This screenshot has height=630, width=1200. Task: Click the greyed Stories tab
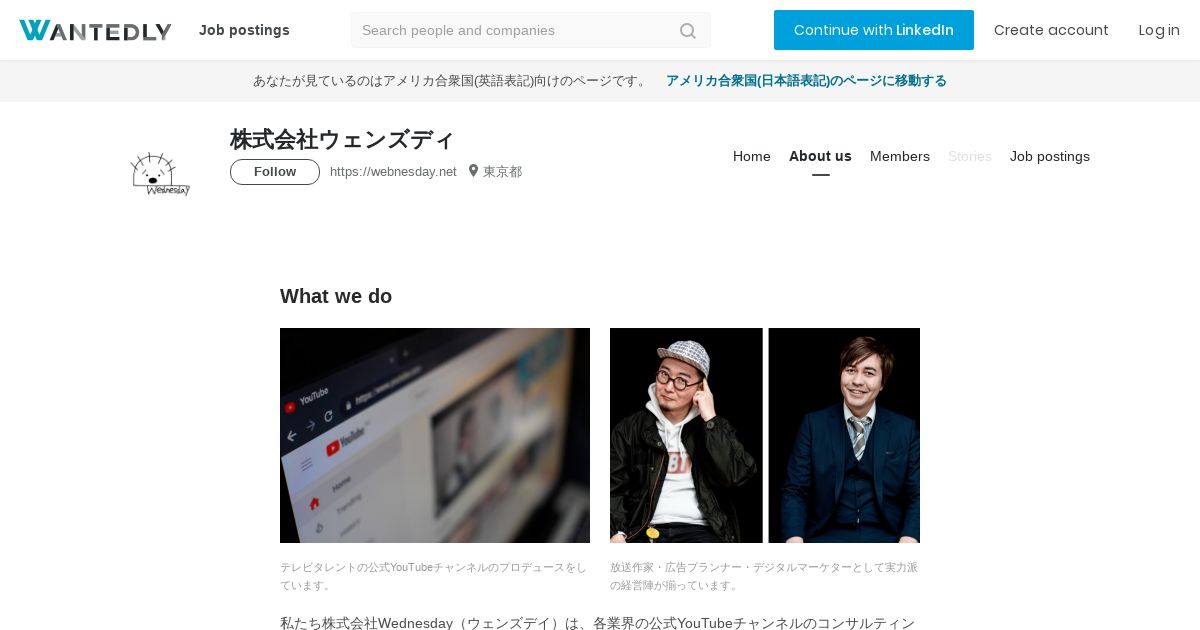(x=970, y=156)
